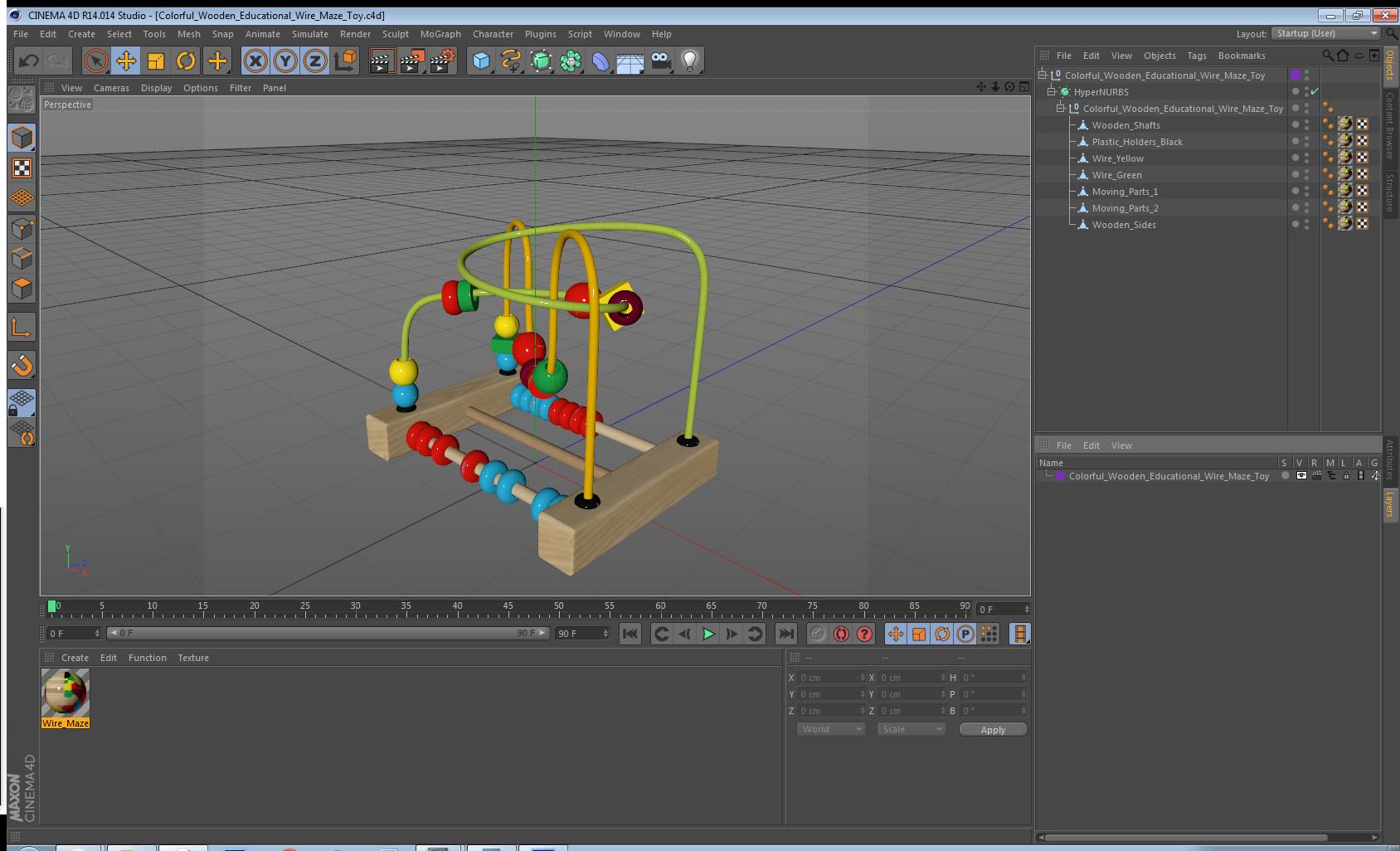Image resolution: width=1400 pixels, height=851 pixels.
Task: Click the purple layer swatch of top object
Action: [1295, 75]
